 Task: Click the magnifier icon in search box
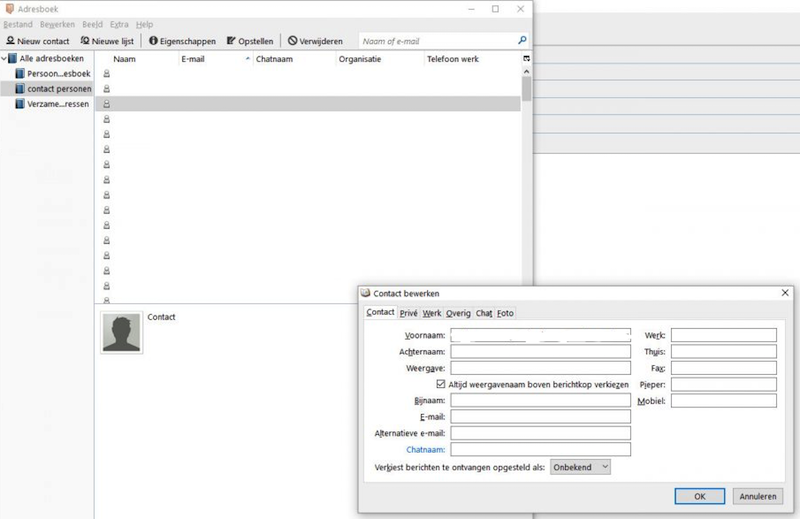522,41
